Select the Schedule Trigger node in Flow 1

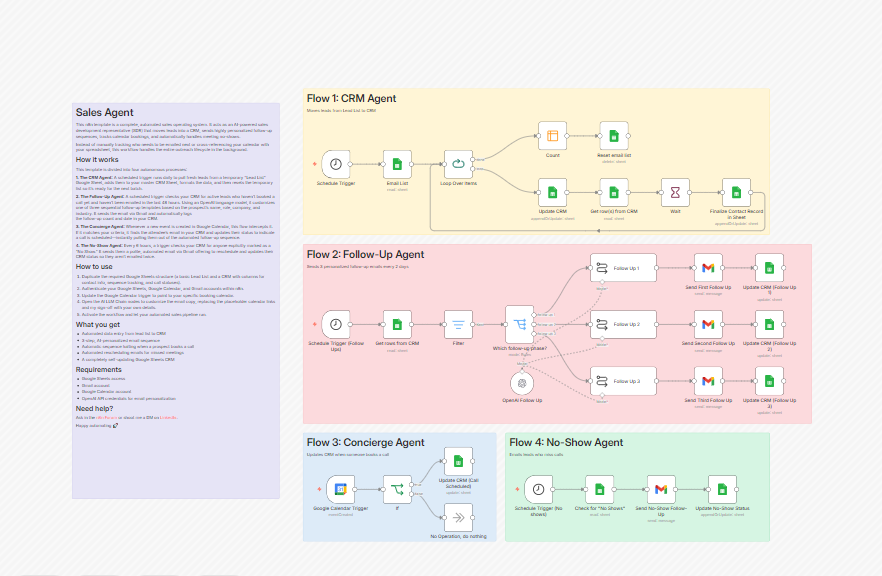pyautogui.click(x=336, y=164)
